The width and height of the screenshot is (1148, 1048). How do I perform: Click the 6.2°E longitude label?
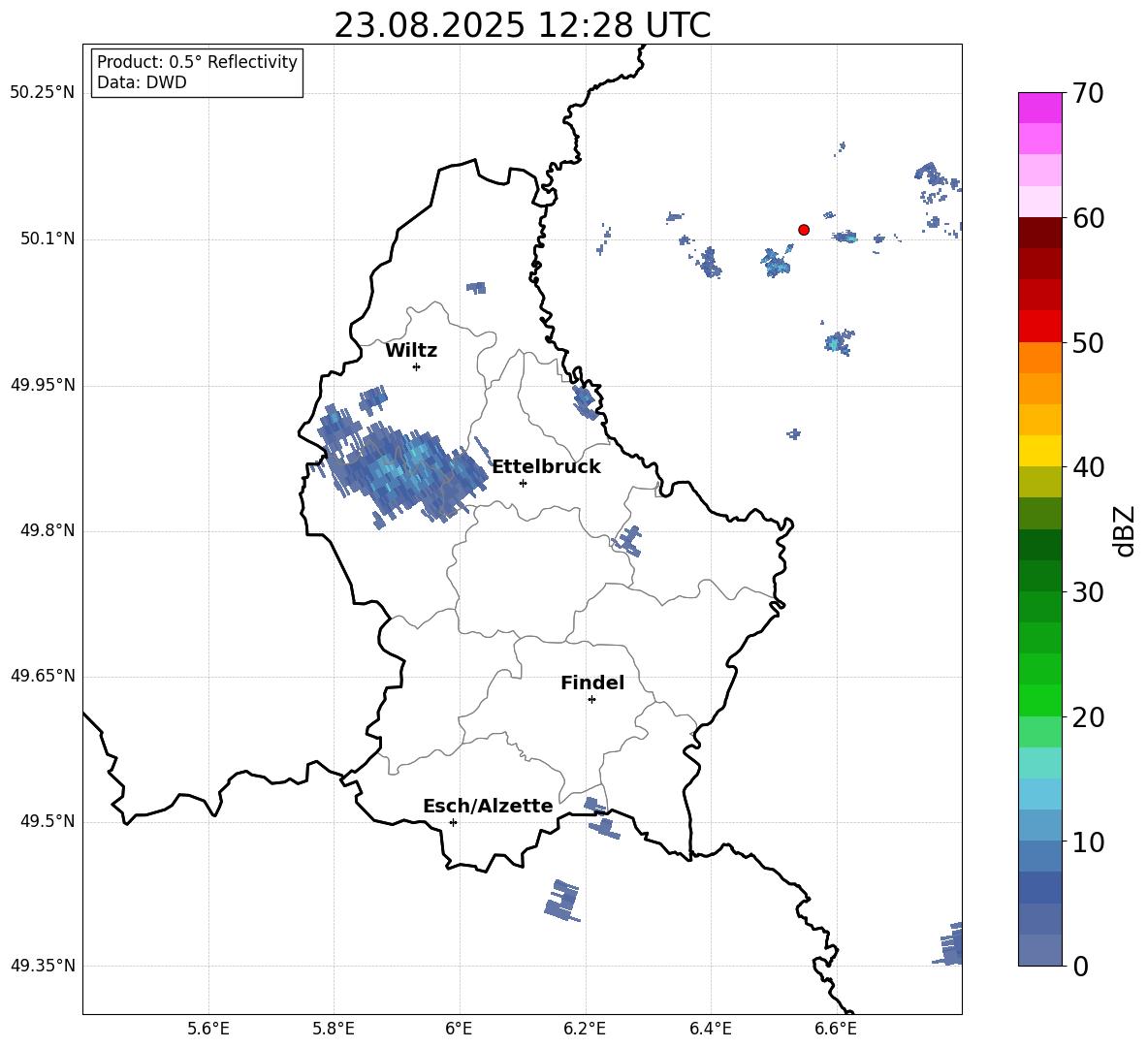[x=585, y=1029]
